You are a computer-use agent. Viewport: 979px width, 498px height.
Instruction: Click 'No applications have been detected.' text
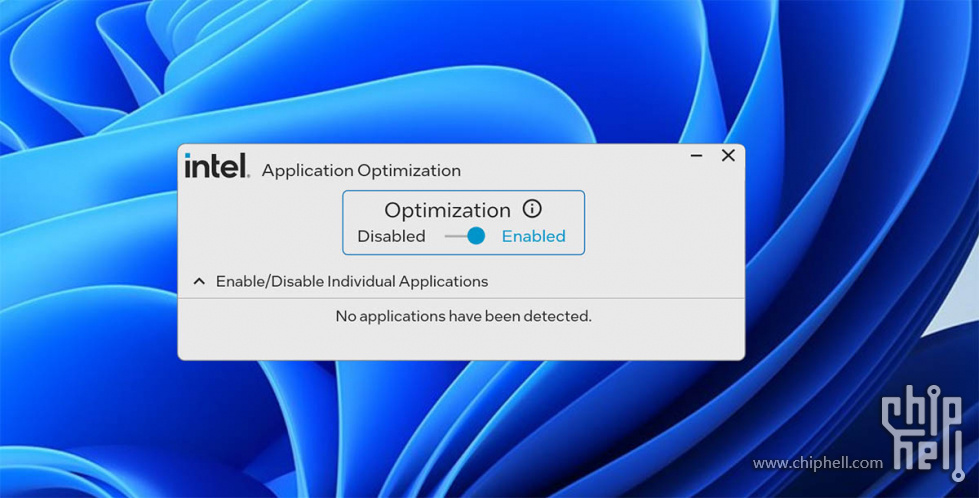[463, 316]
